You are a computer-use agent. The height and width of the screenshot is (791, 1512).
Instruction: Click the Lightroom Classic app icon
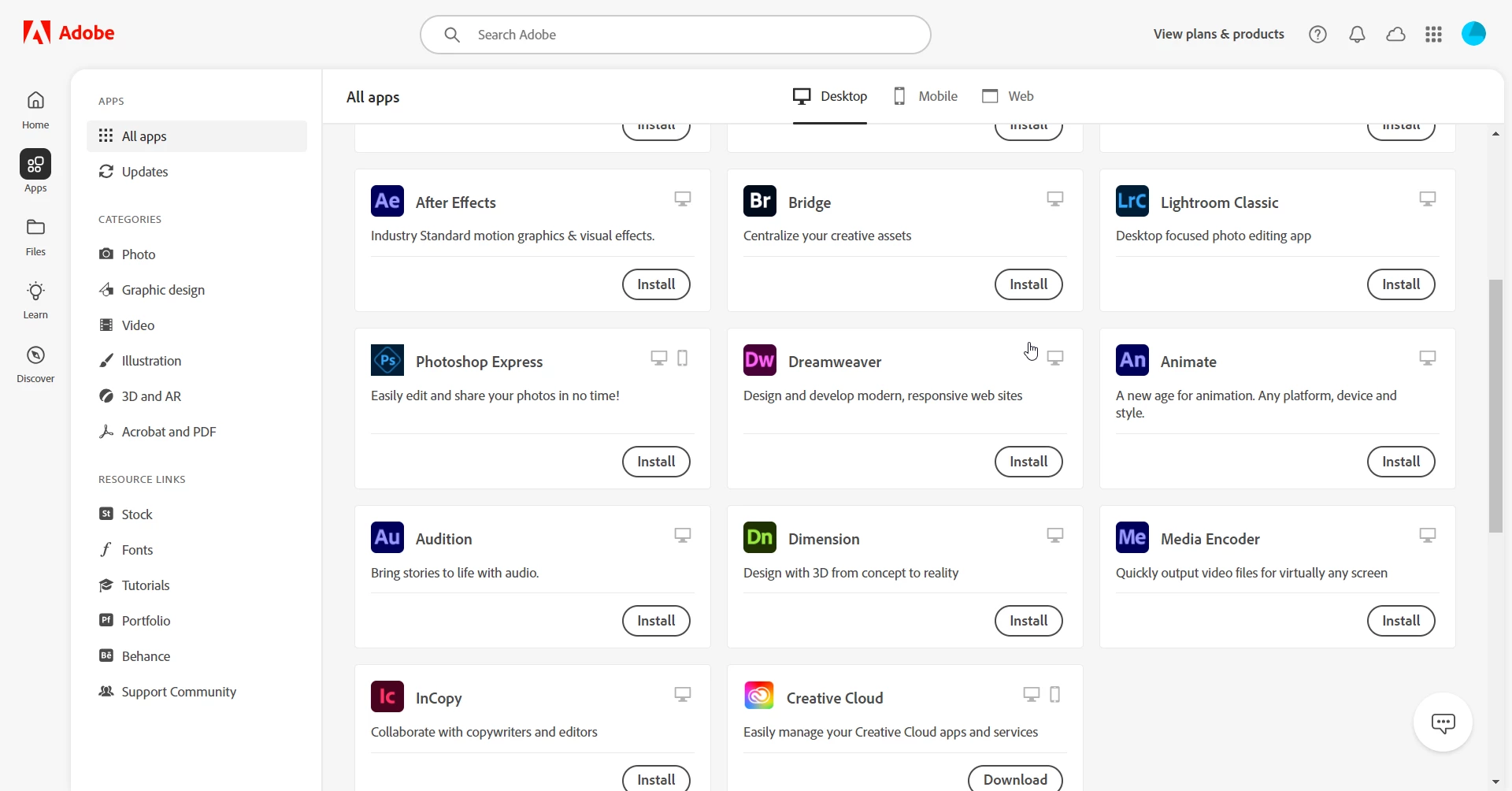[x=1132, y=201]
